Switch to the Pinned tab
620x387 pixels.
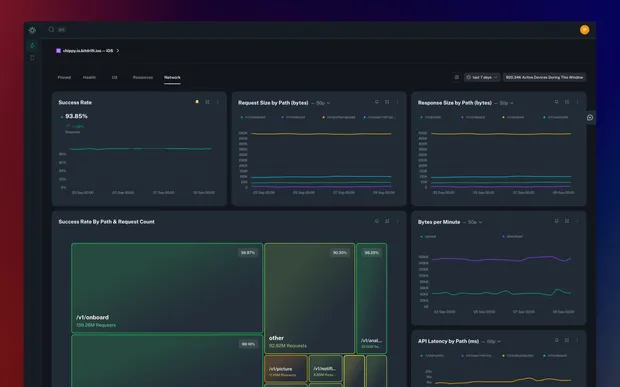(64, 77)
